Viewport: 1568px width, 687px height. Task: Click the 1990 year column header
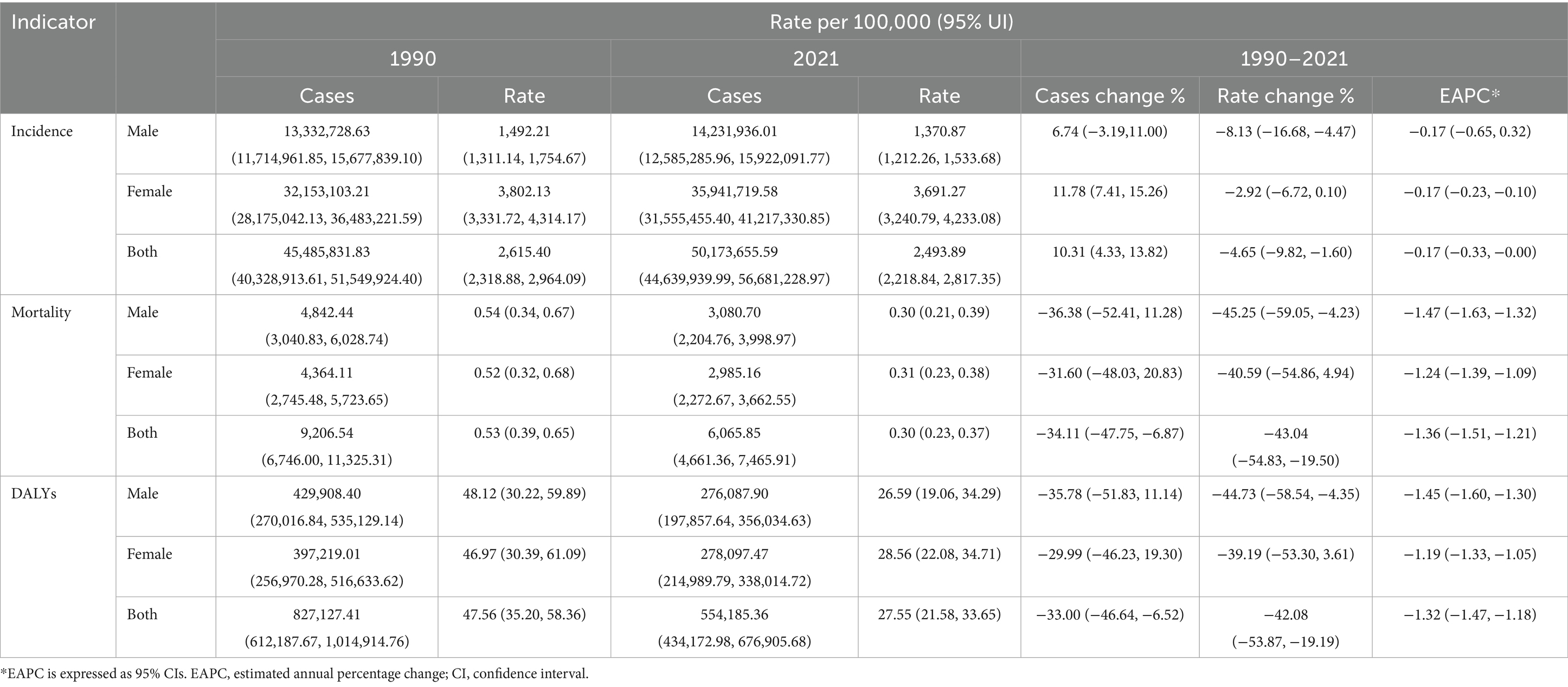pyautogui.click(x=413, y=59)
